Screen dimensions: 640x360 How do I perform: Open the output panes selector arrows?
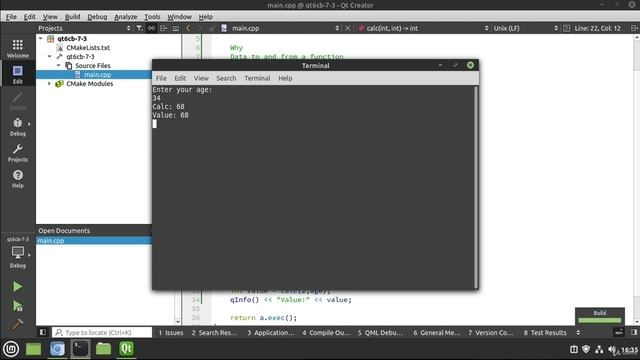click(x=578, y=332)
